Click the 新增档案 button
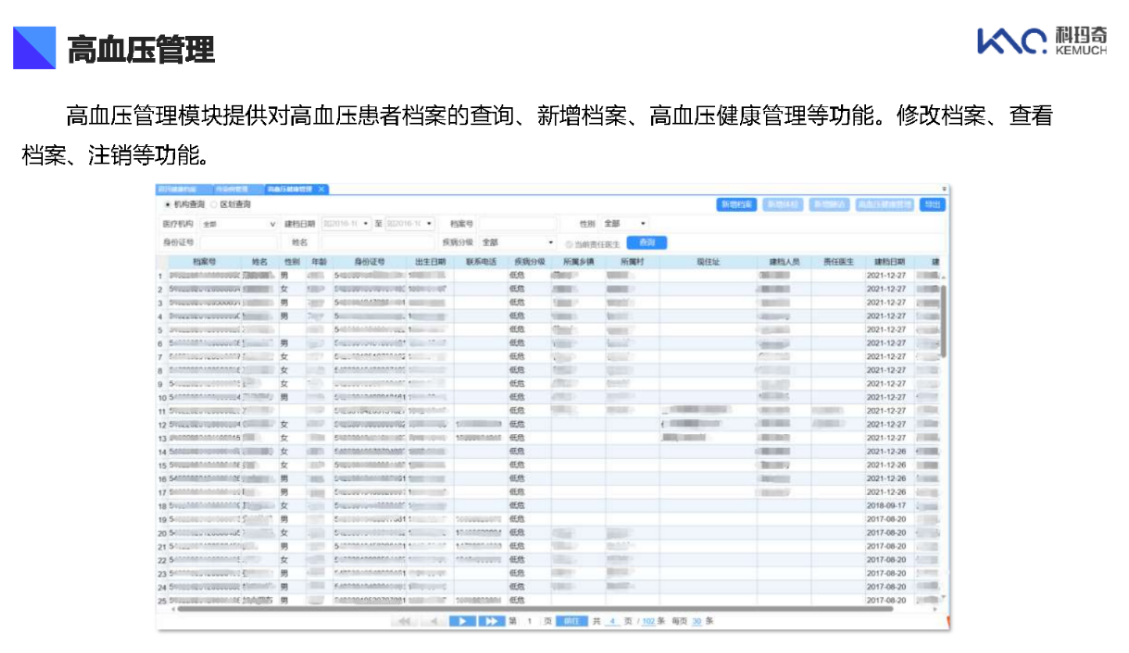This screenshot has width=1129, height=653. pos(736,204)
